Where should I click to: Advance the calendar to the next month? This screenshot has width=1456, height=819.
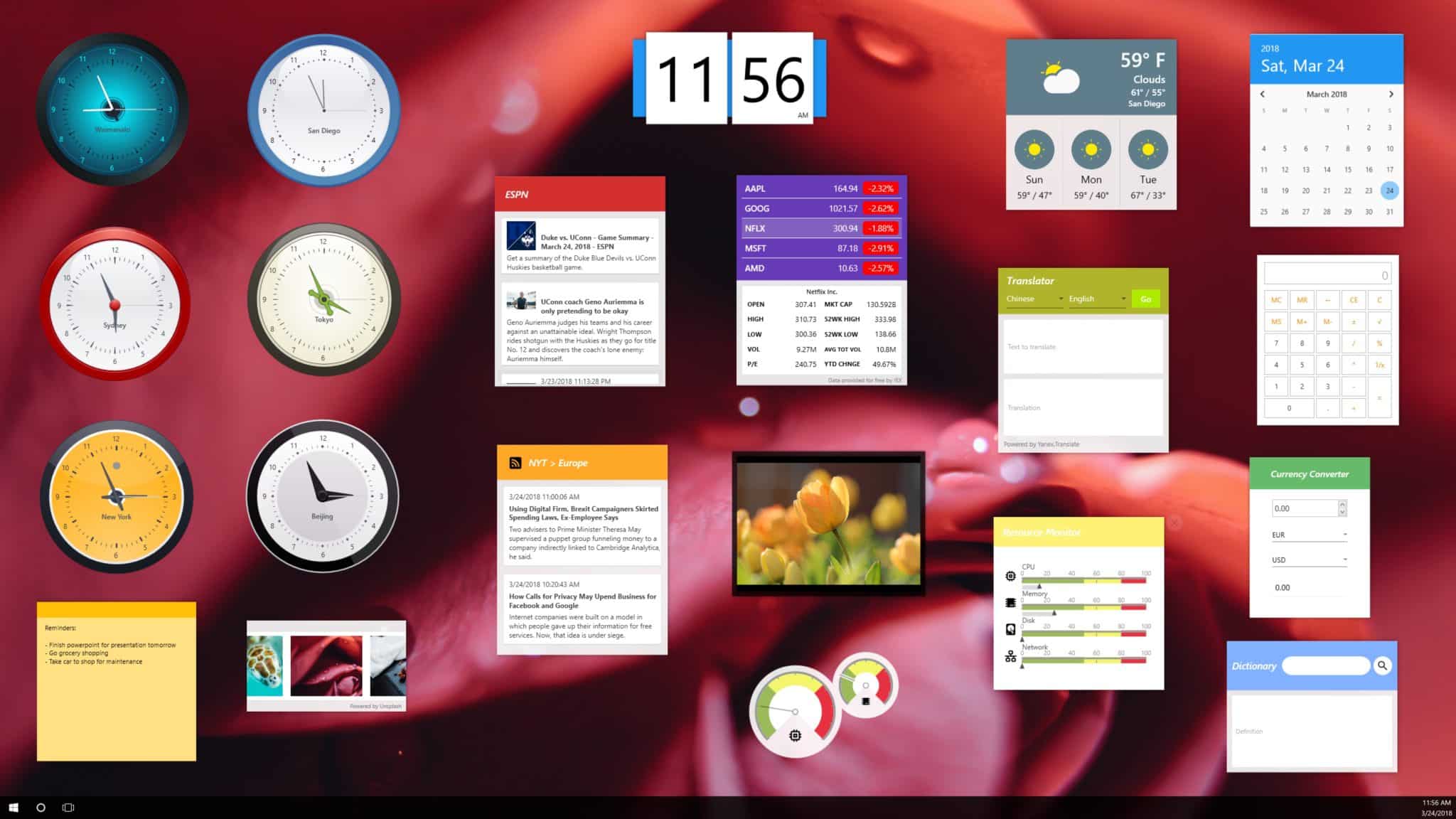[1391, 93]
